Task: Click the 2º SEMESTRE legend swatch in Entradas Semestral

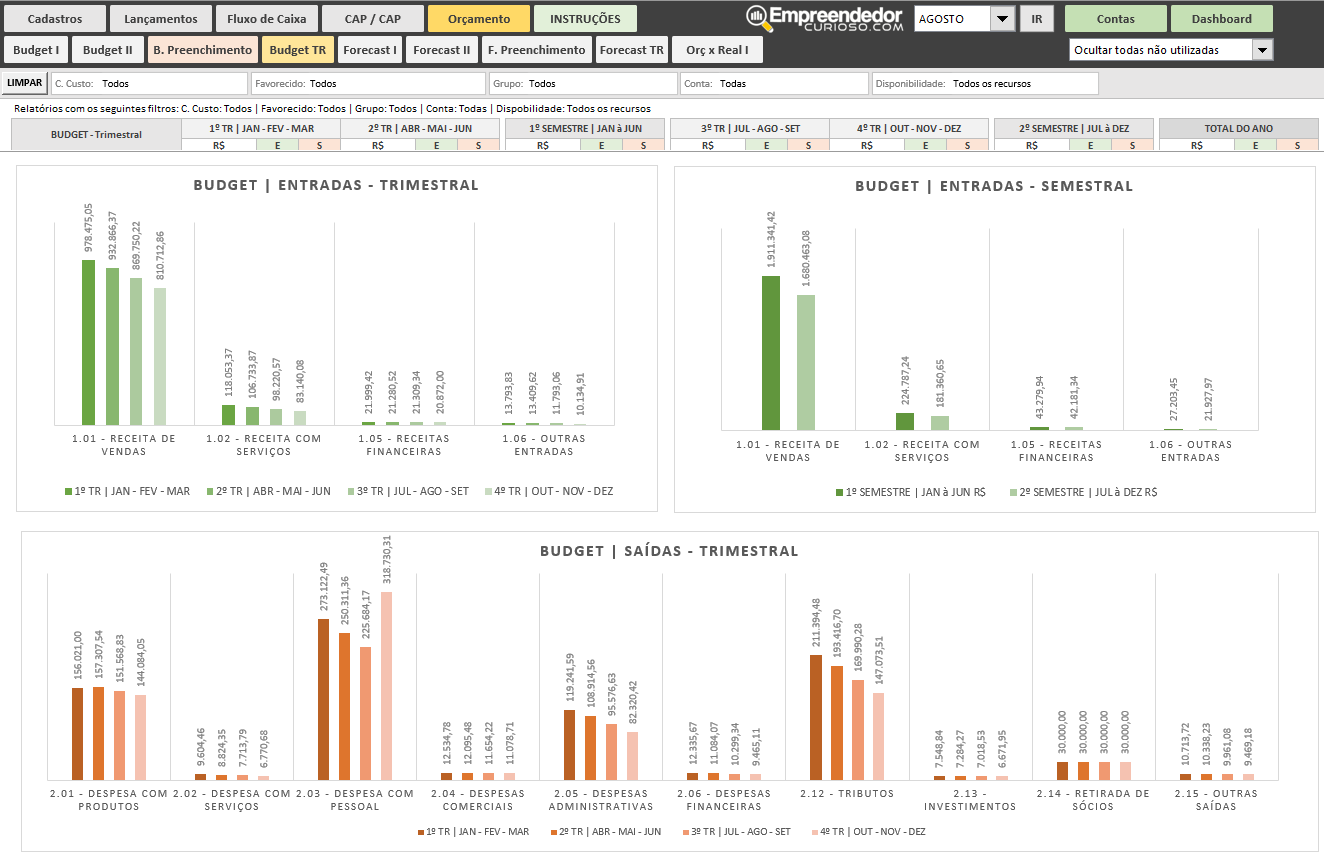Action: pos(1014,493)
